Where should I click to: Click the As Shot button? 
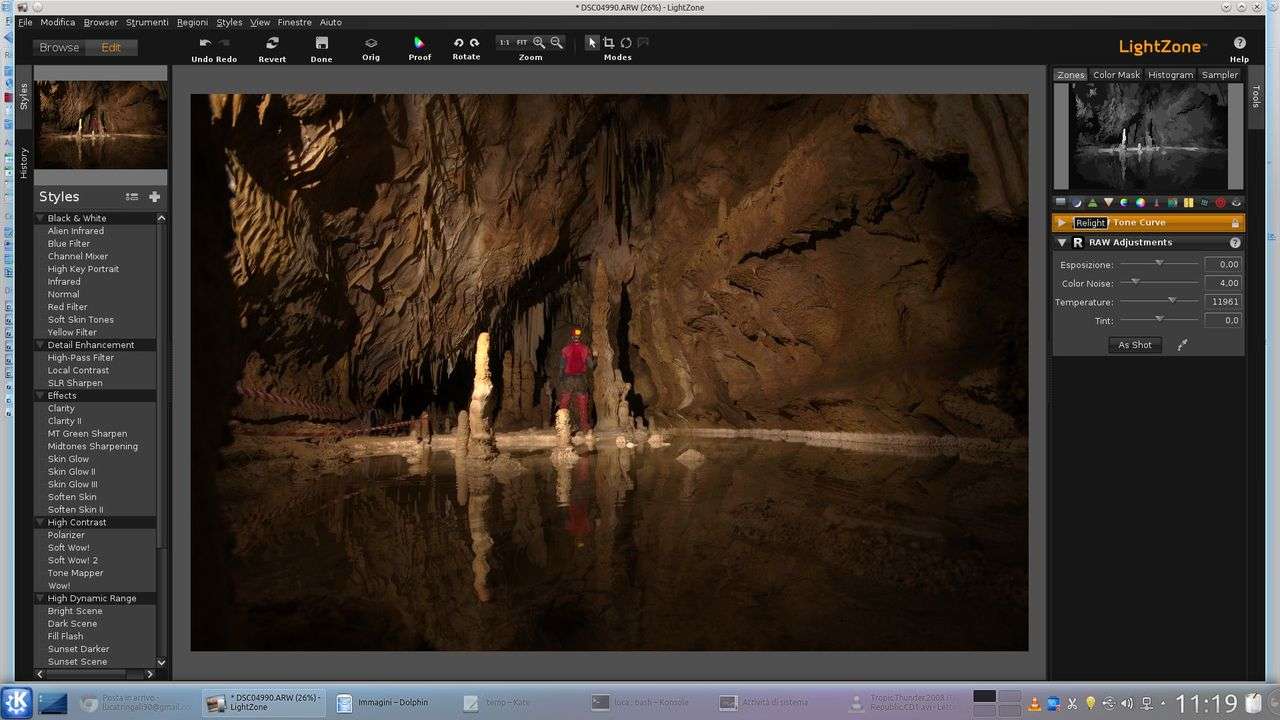pos(1135,345)
